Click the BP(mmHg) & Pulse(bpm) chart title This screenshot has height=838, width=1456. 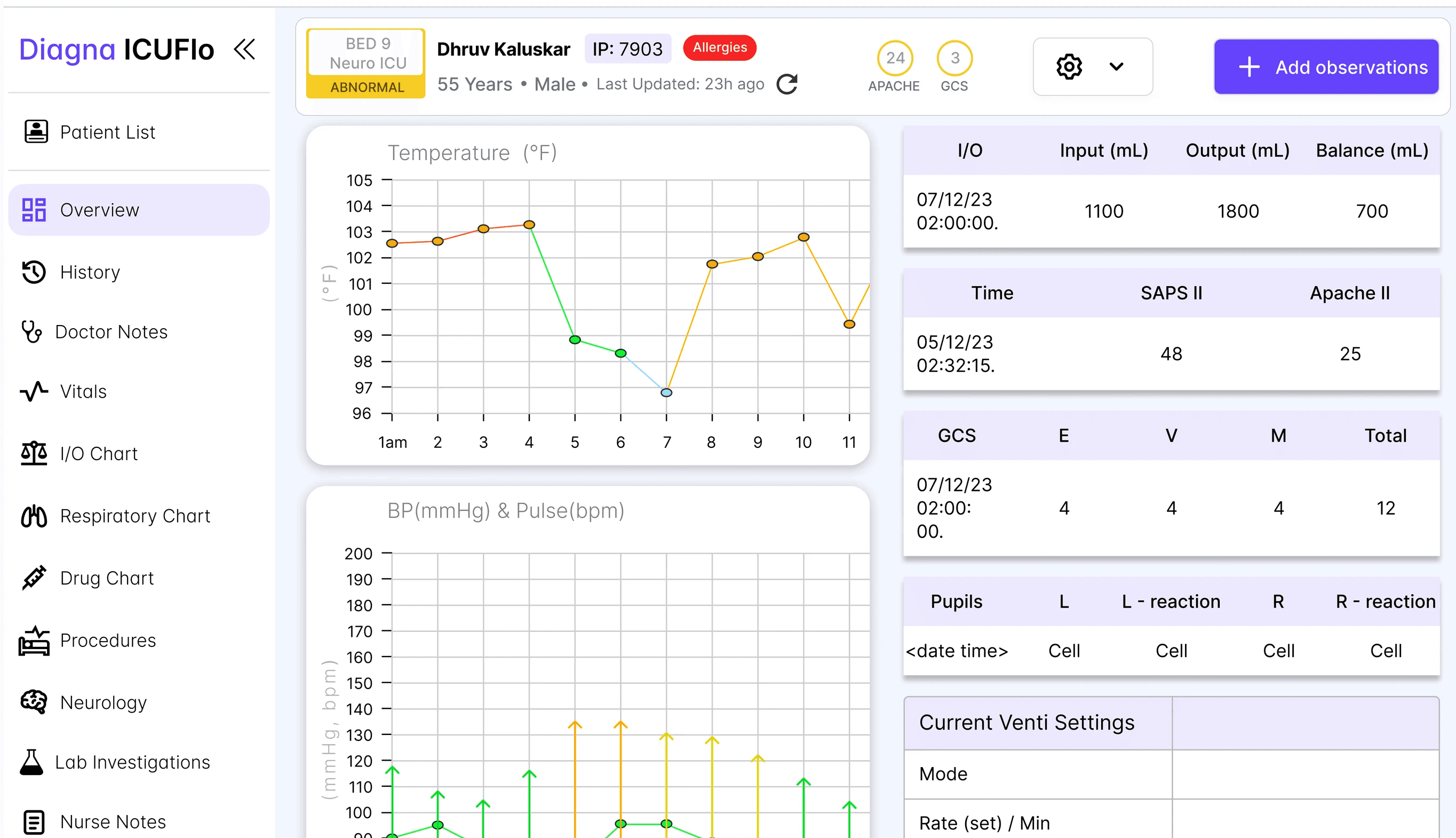506,511
